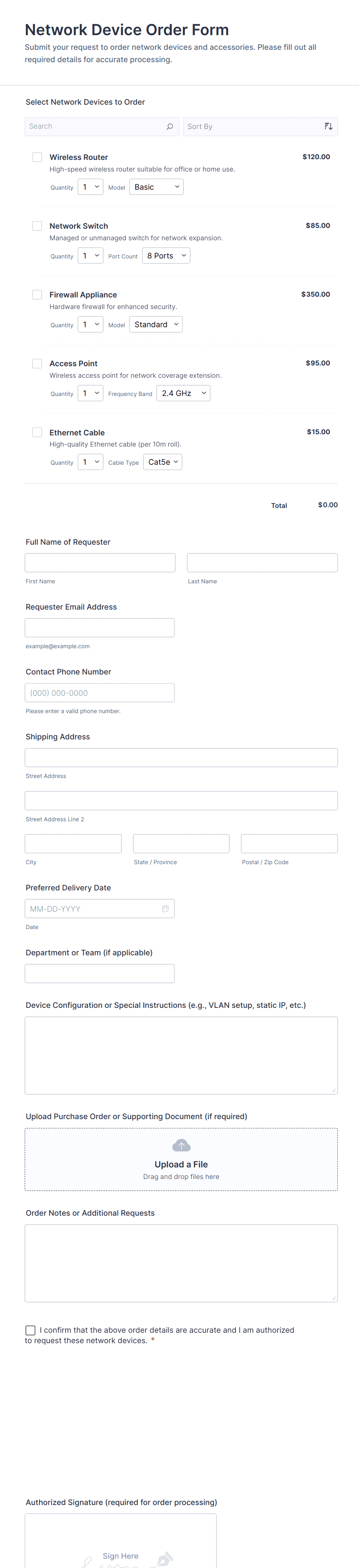
Task: Click the calendar icon in delivery date
Action: (x=165, y=909)
